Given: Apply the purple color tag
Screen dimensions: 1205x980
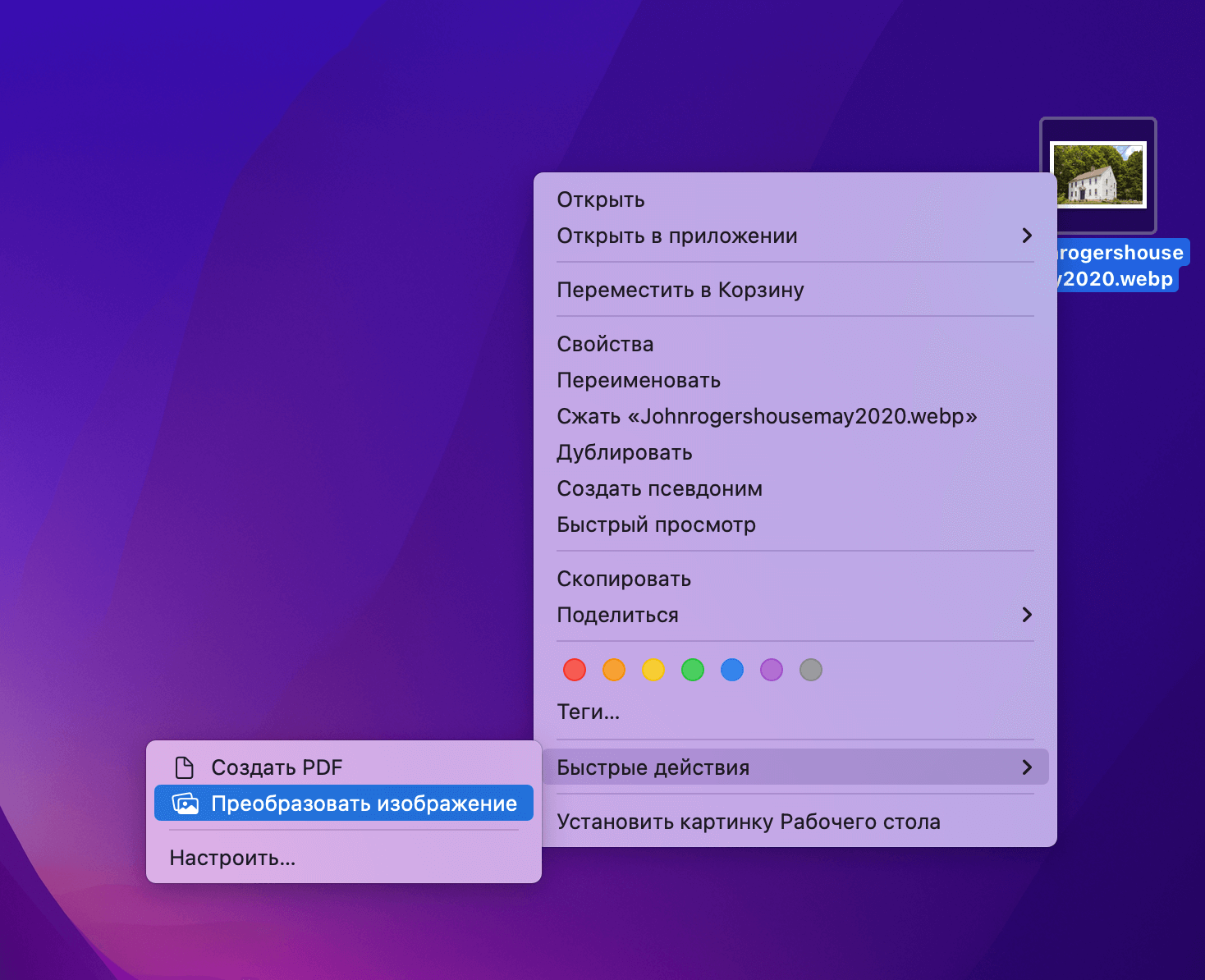Looking at the screenshot, I should [x=772, y=670].
